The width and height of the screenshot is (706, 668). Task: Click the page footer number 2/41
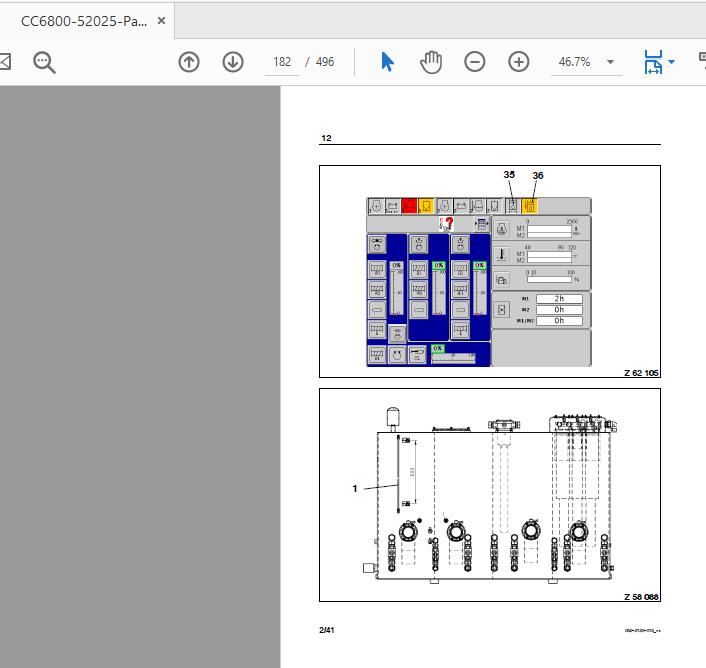pyautogui.click(x=326, y=630)
